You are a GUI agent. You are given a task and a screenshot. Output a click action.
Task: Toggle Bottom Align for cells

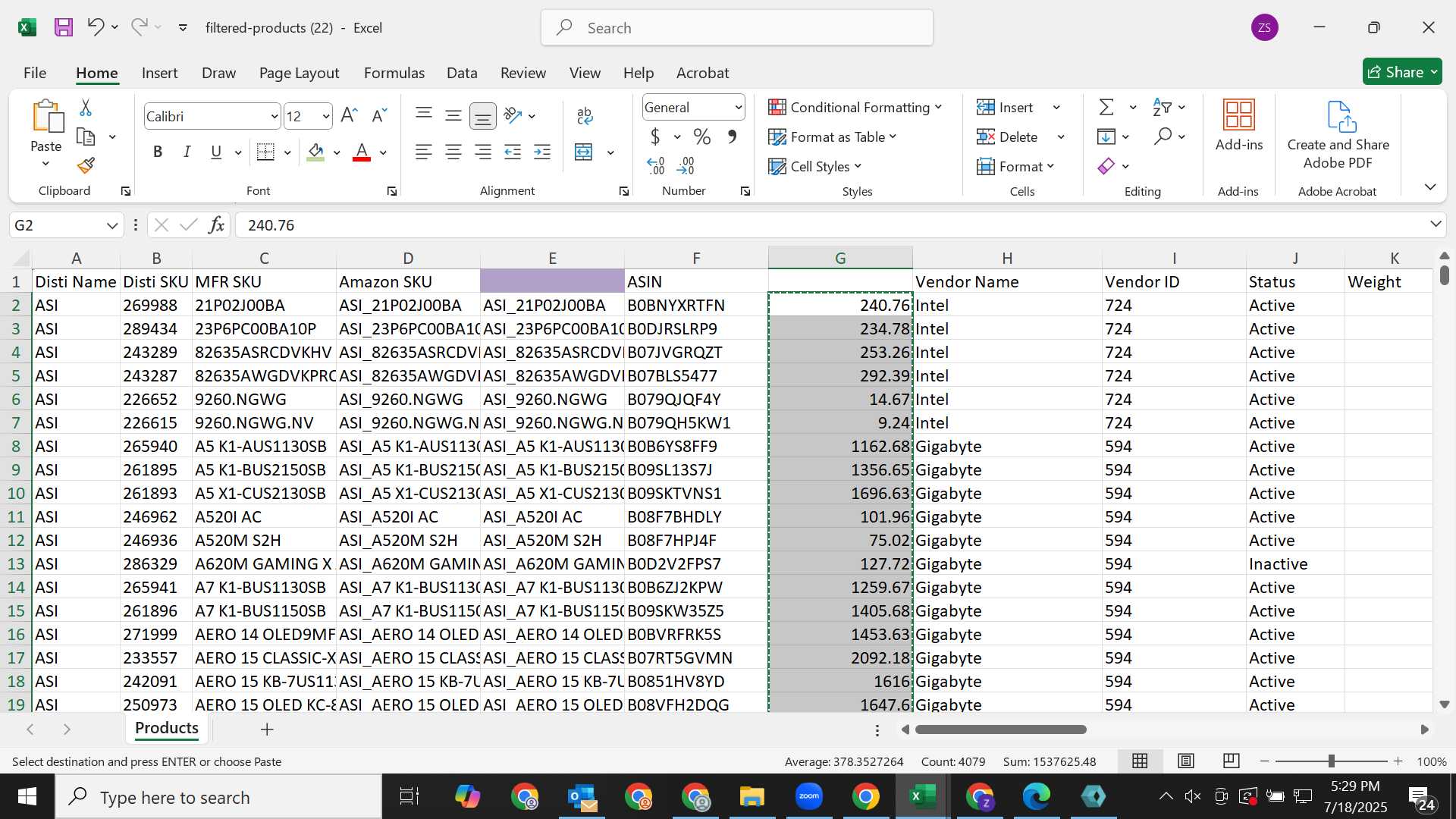click(483, 116)
